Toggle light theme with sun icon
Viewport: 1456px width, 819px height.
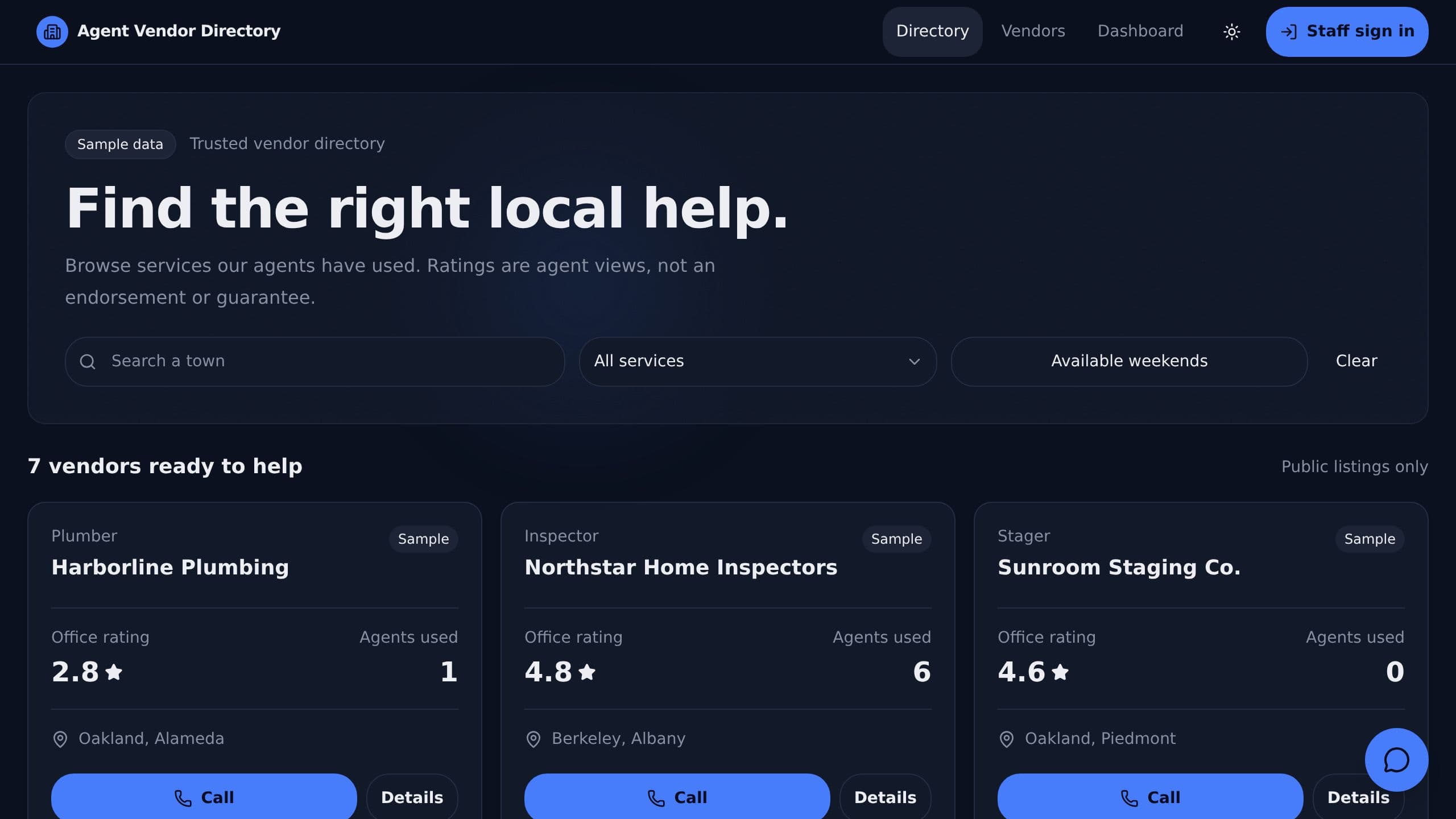click(1231, 31)
